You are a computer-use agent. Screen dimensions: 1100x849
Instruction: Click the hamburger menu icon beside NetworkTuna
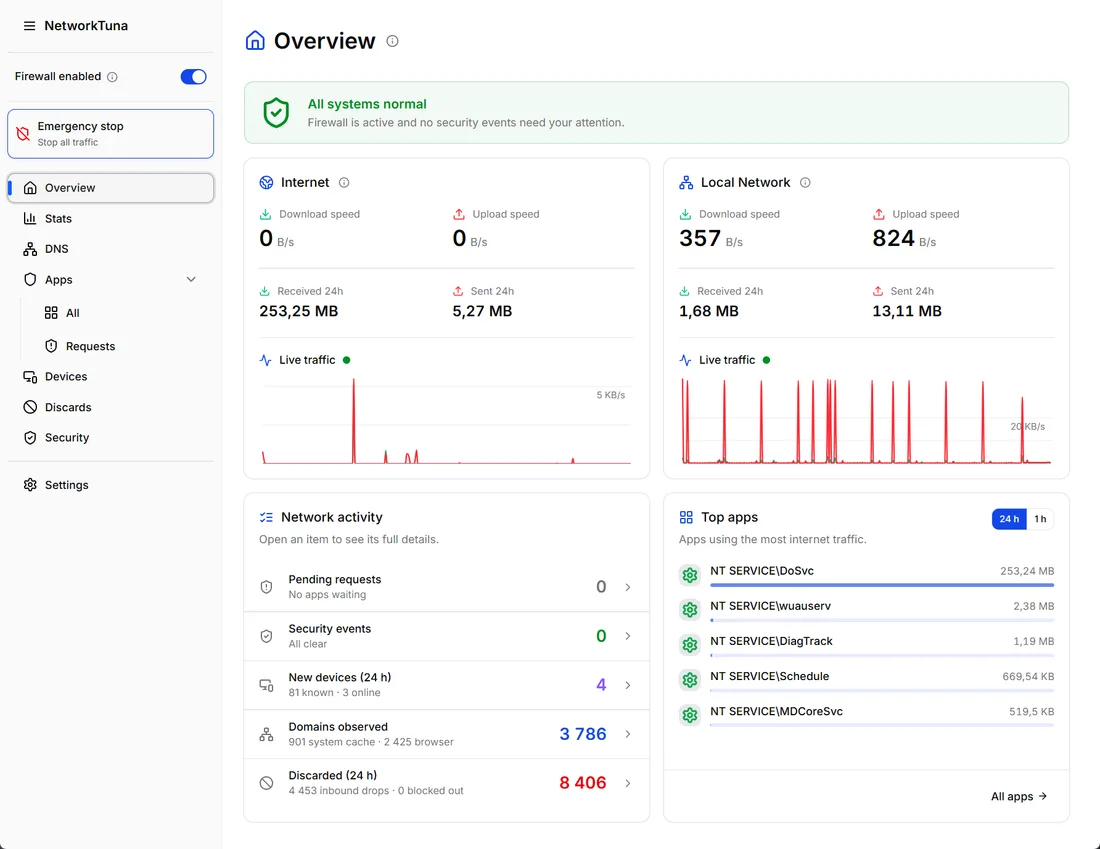[x=29, y=26]
